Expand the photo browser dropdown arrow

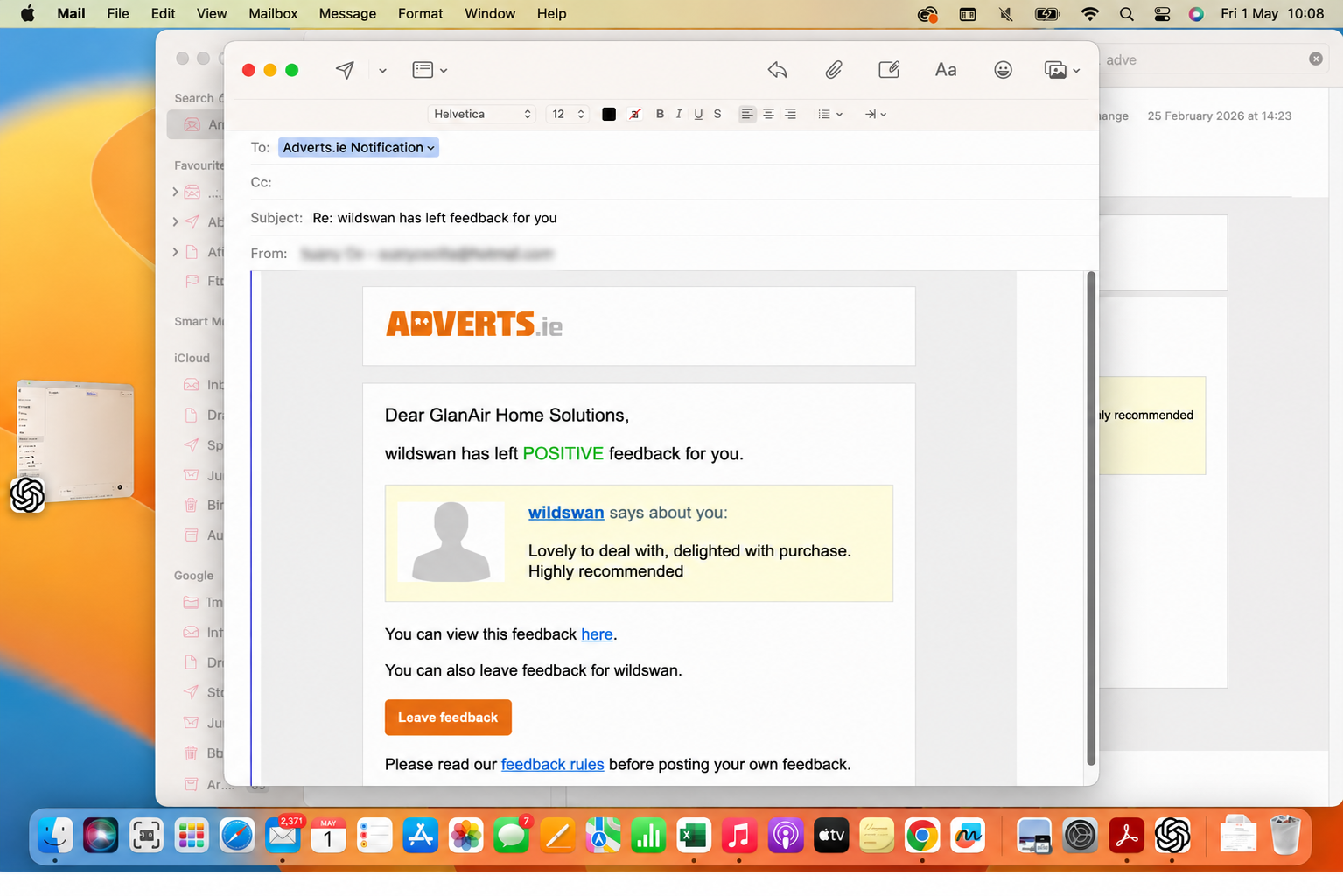pyautogui.click(x=1076, y=71)
